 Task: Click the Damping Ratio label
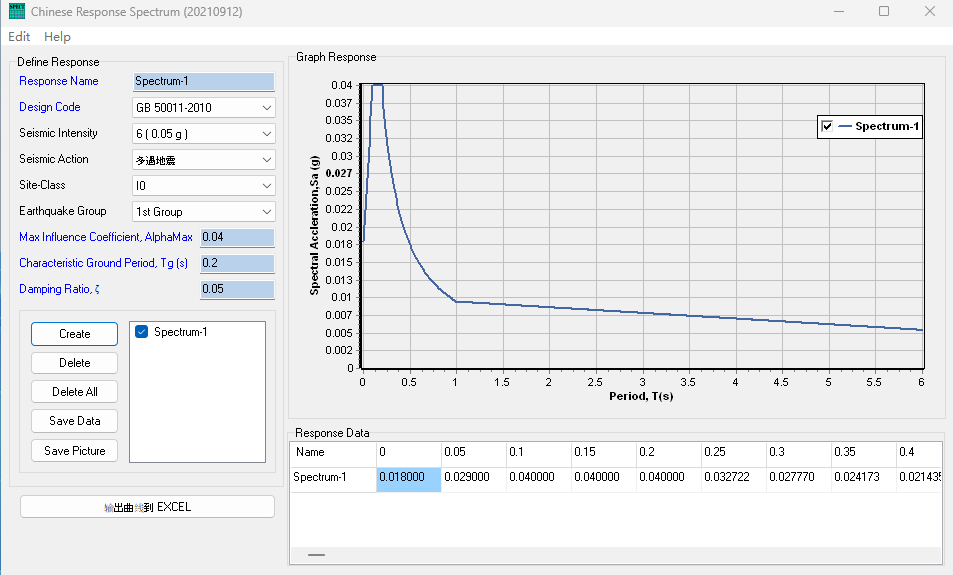coord(59,289)
